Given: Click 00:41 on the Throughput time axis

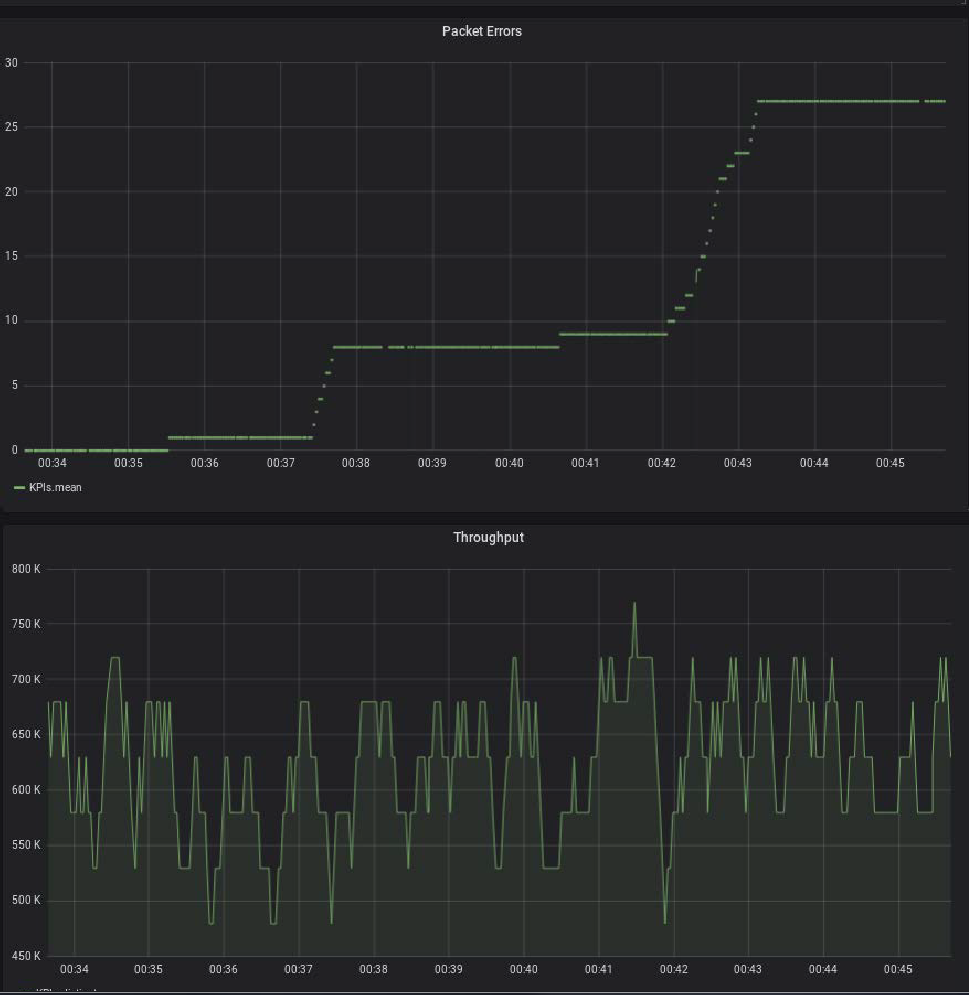Looking at the screenshot, I should (598, 970).
